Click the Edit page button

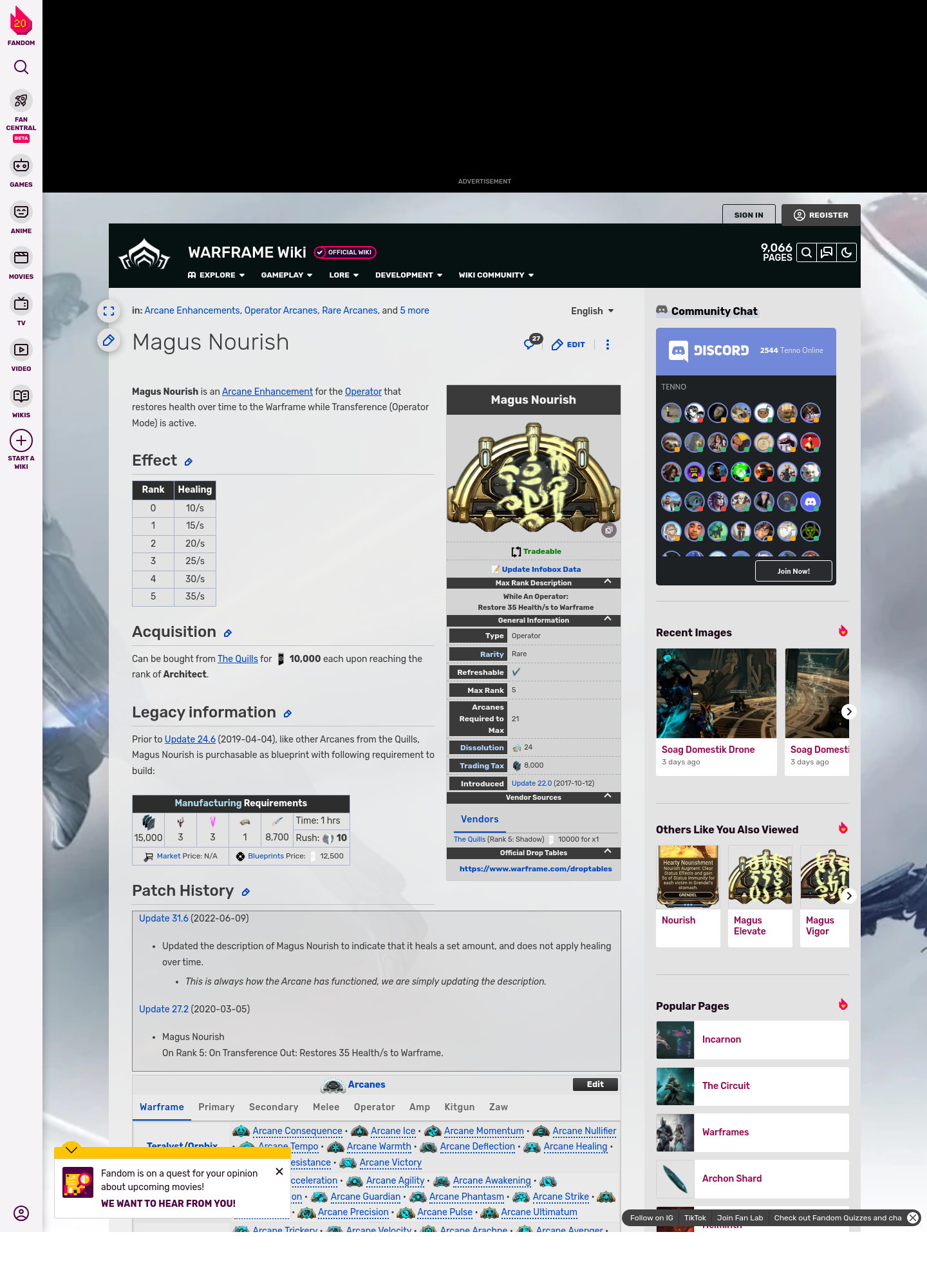tap(568, 345)
